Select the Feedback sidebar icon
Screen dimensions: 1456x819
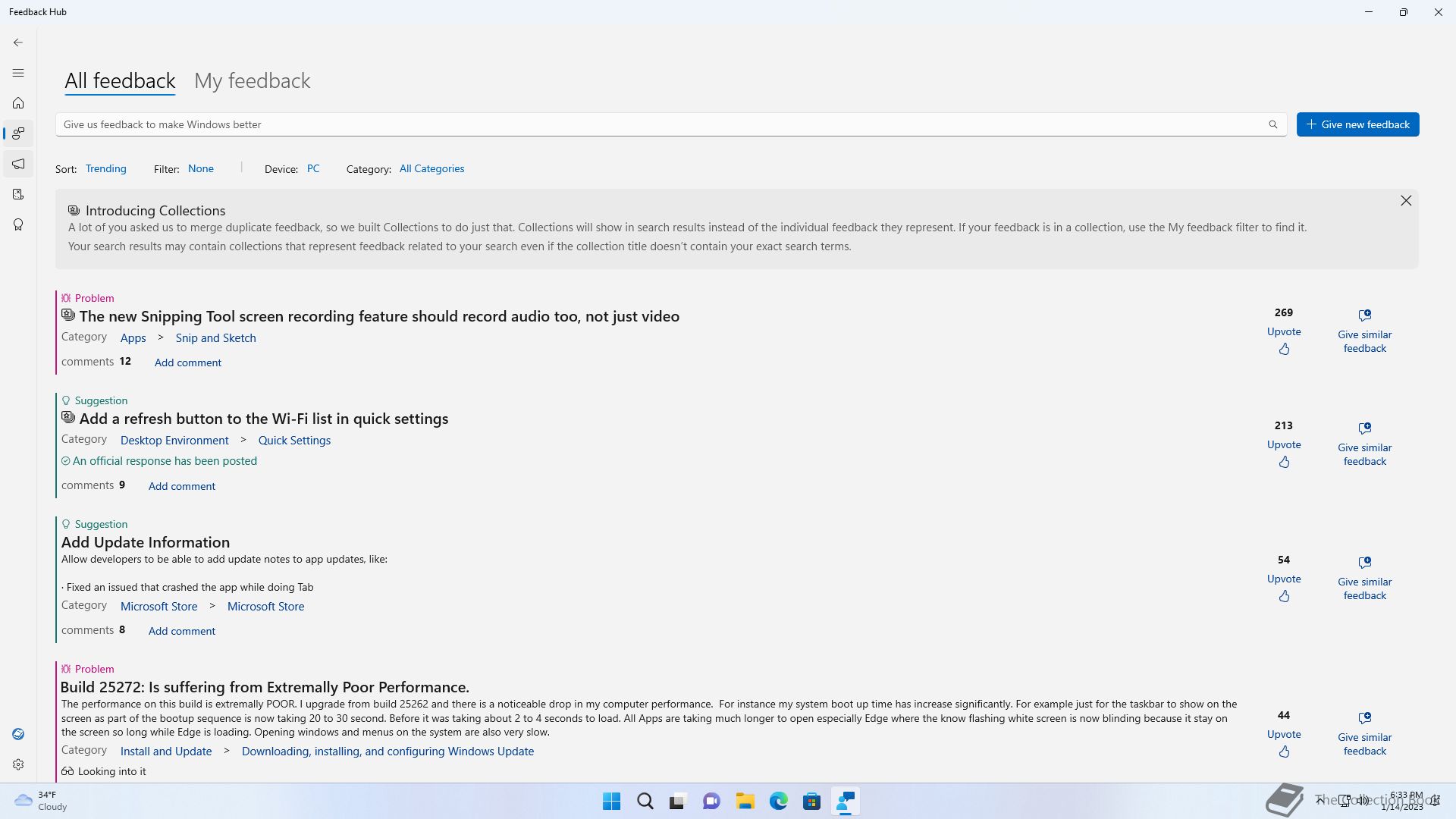point(18,133)
